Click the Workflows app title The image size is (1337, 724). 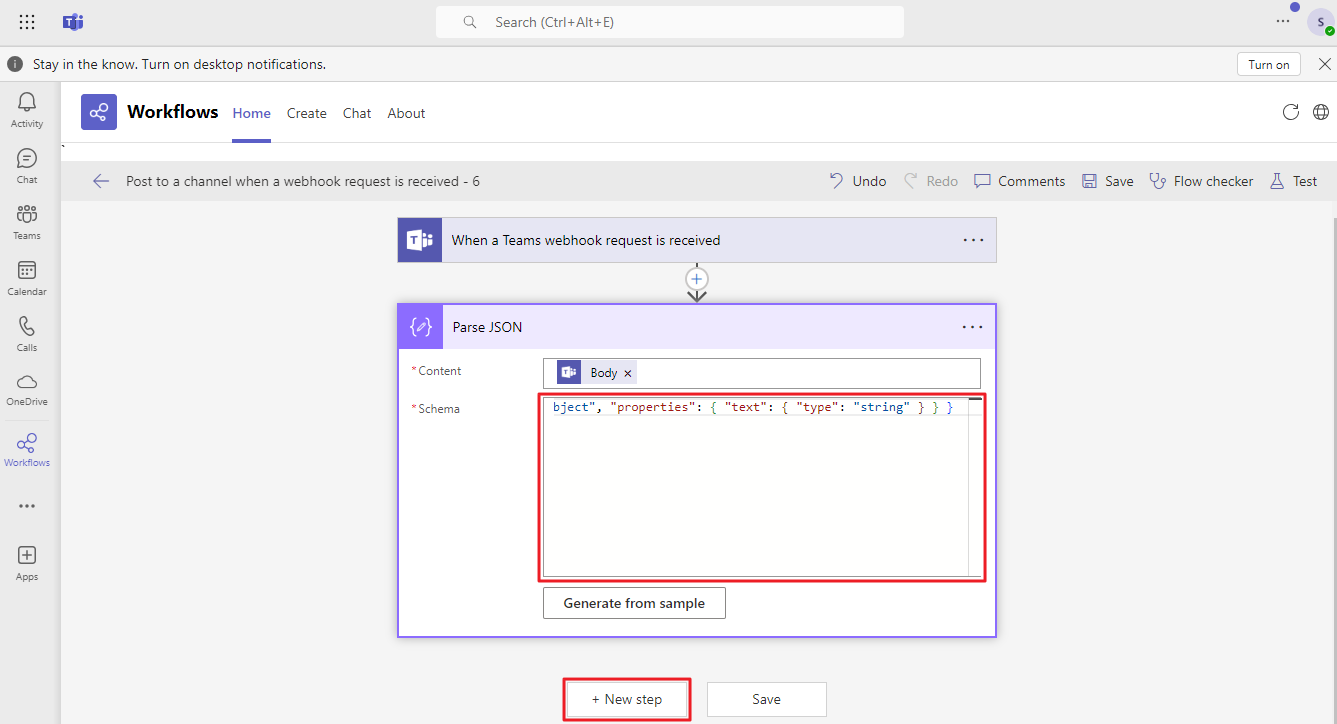click(173, 112)
